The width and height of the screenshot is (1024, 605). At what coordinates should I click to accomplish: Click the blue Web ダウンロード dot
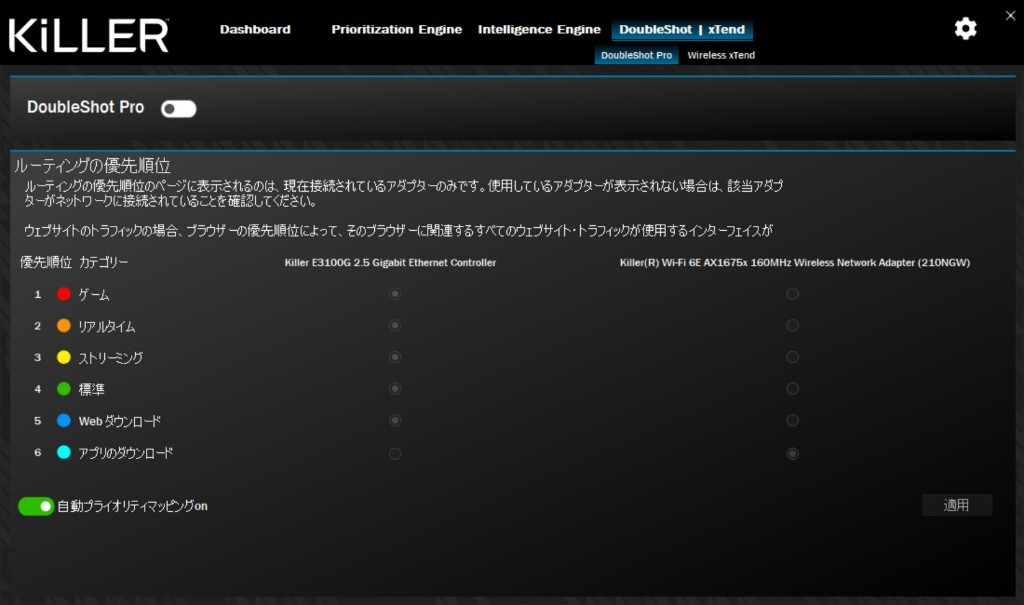(x=63, y=420)
